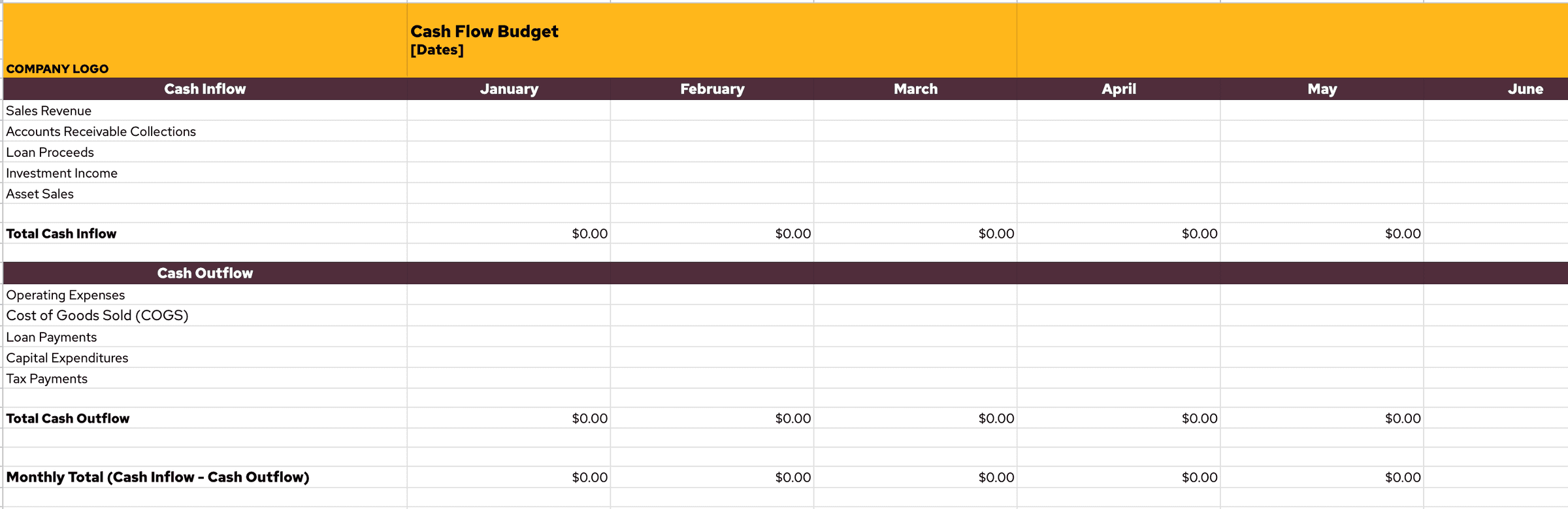Select the Accounts Receivable Collections label cell

(205, 131)
